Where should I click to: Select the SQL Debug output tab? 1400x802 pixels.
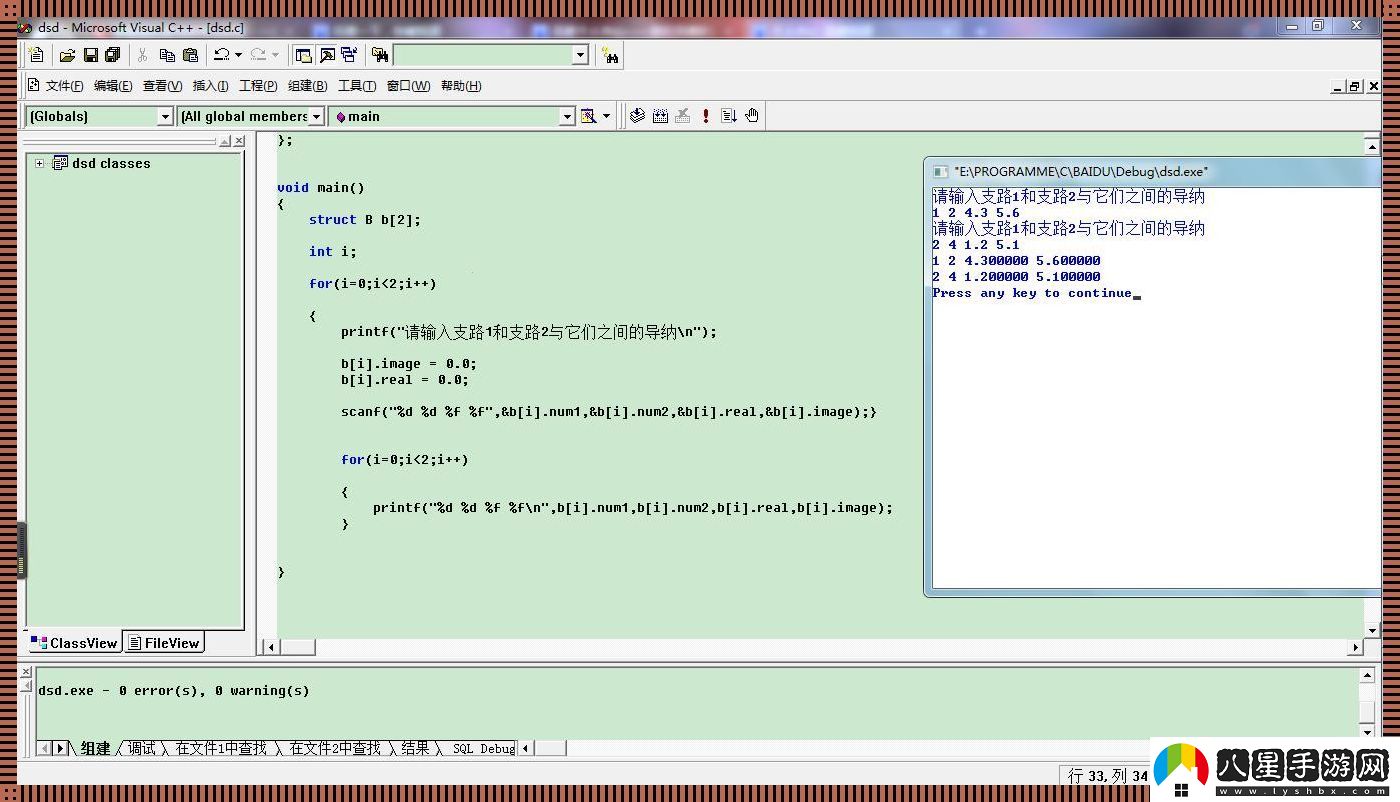coord(483,748)
